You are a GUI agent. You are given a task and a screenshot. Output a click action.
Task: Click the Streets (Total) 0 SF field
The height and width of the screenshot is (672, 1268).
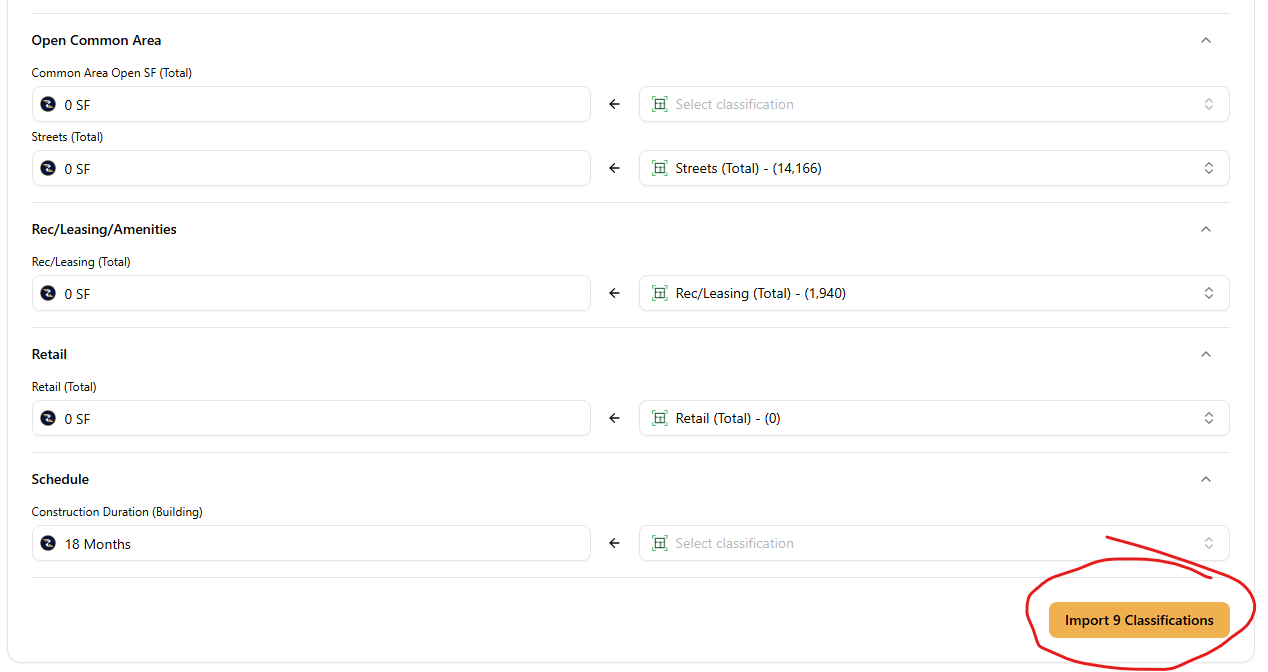point(310,169)
